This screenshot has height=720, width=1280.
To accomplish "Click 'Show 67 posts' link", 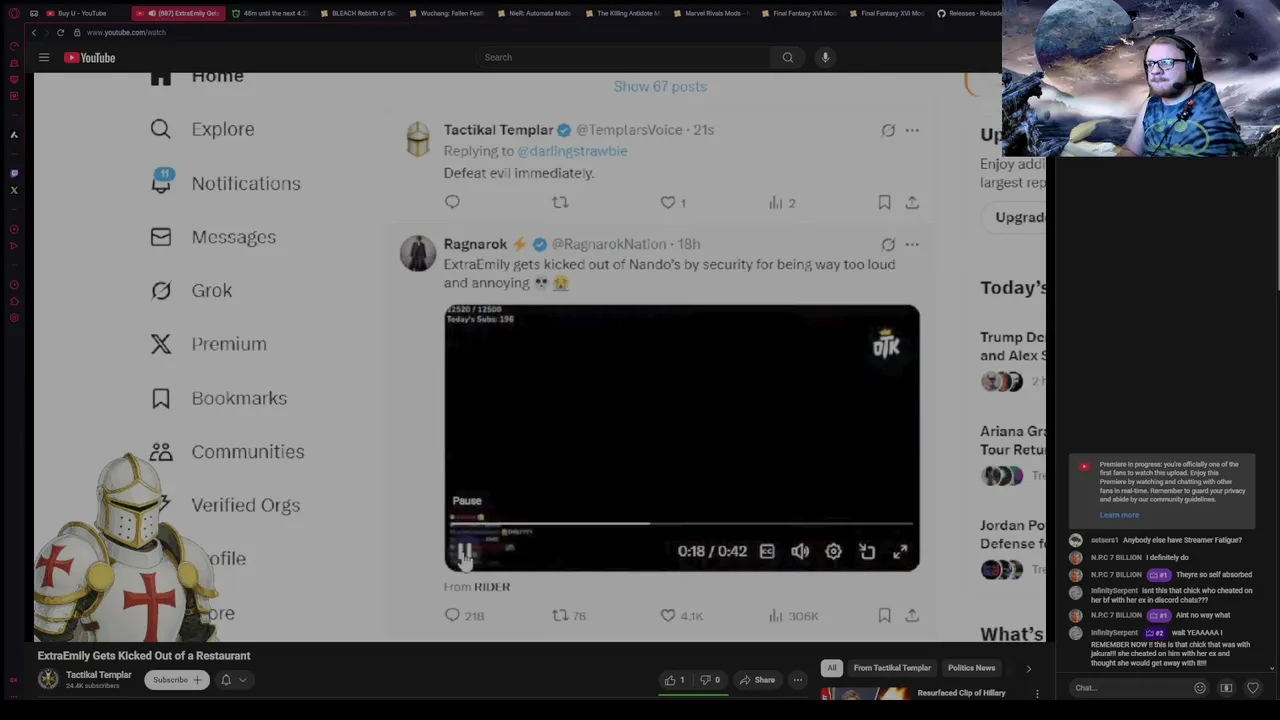I will [660, 86].
